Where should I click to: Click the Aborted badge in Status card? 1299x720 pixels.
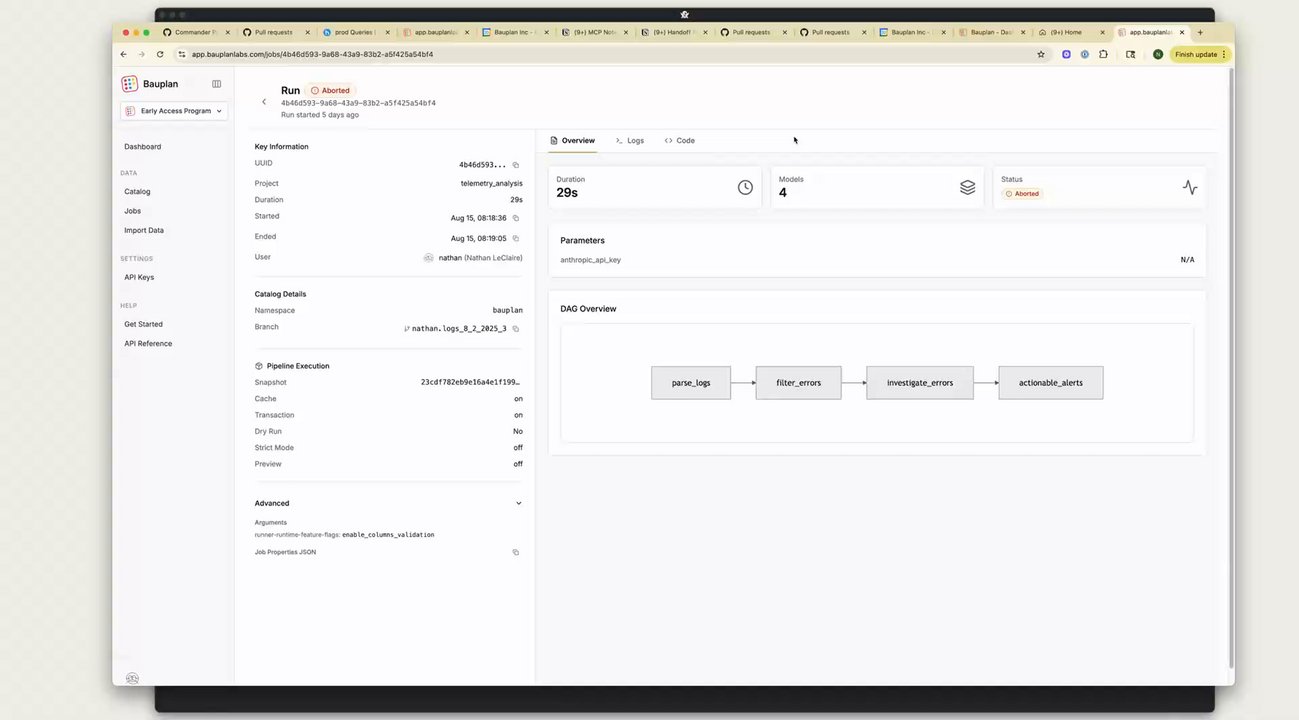coord(1023,194)
